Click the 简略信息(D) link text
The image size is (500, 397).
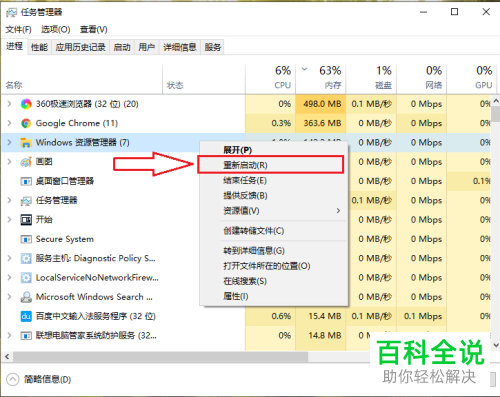point(47,379)
